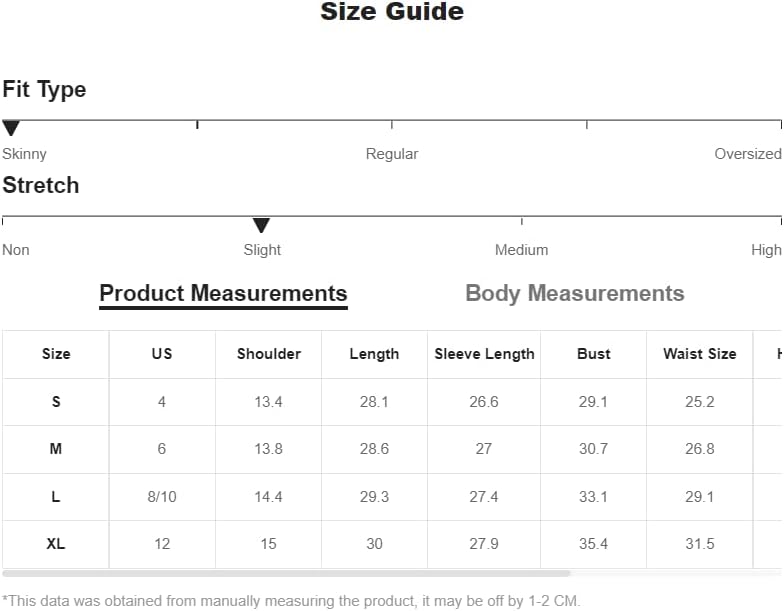Viewport: 784px width, 611px height.
Task: Click the 8/10 US size cell
Action: coord(162,496)
